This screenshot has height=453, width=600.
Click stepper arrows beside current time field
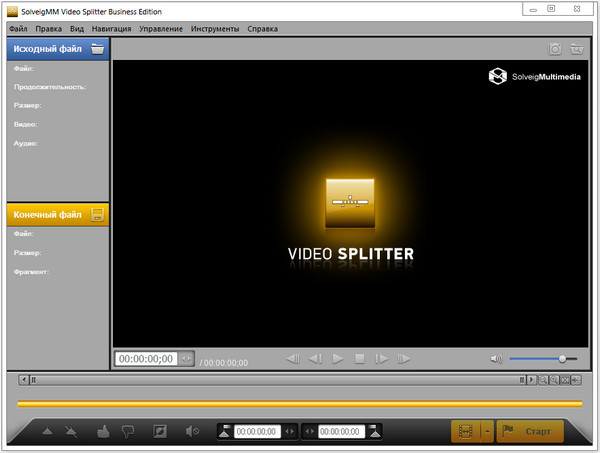(x=185, y=359)
